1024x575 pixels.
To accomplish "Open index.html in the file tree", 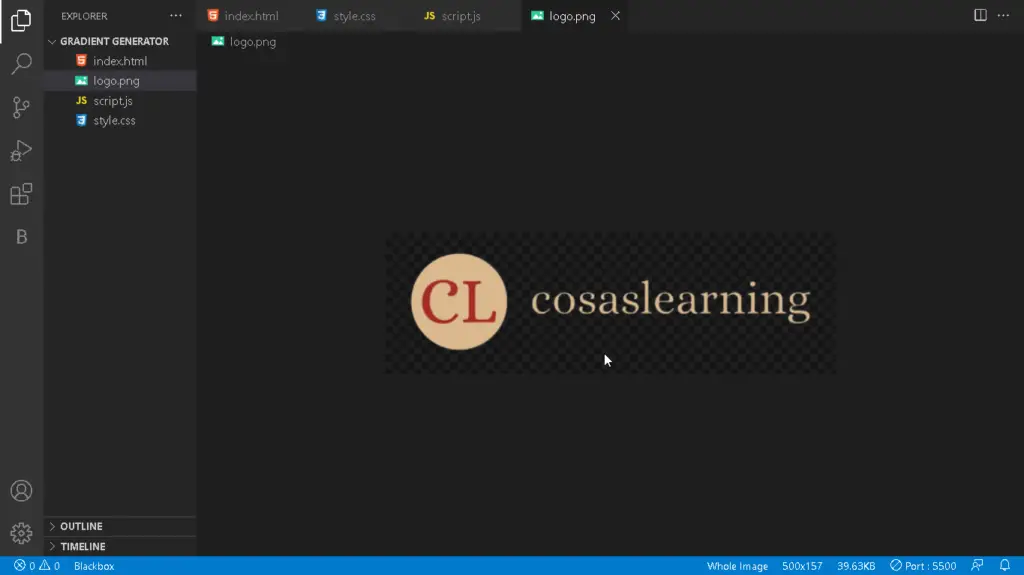I will [120, 61].
